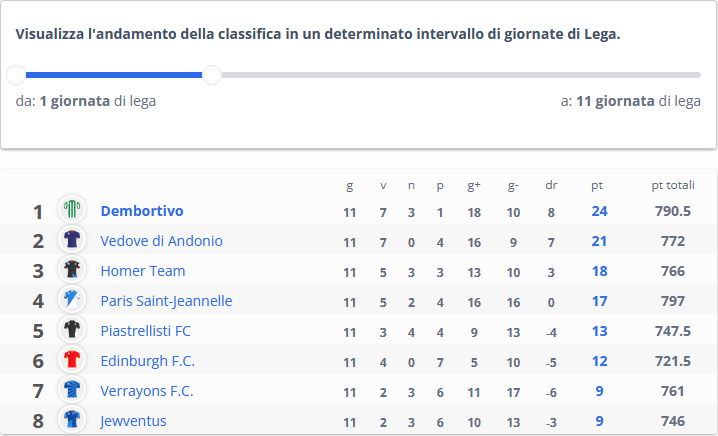Click Jewventus blue jersey icon
Image resolution: width=718 pixels, height=436 pixels.
pyautogui.click(x=72, y=419)
